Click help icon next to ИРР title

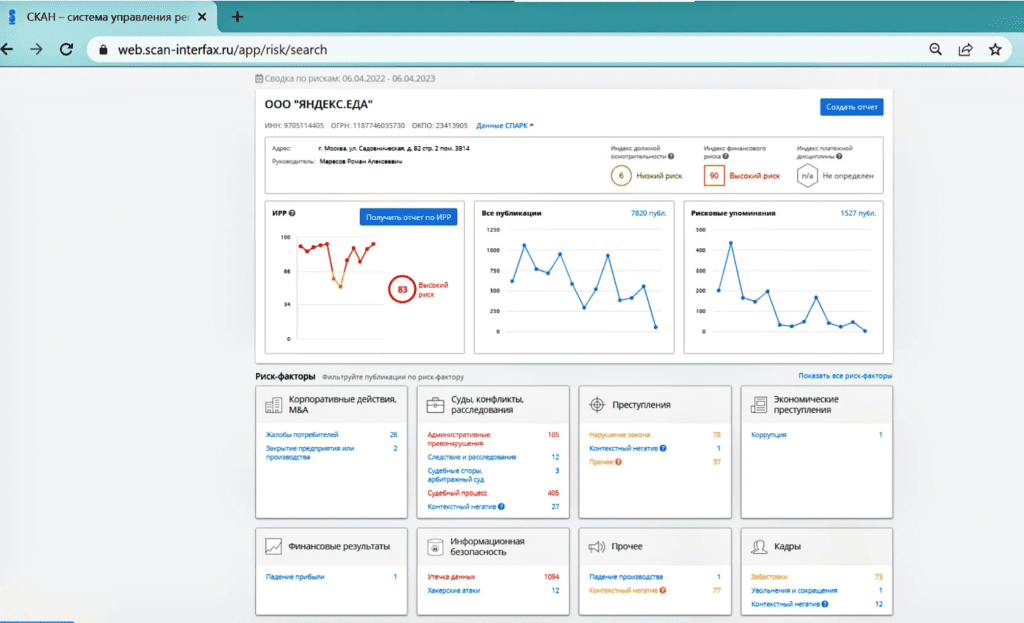click(x=292, y=213)
